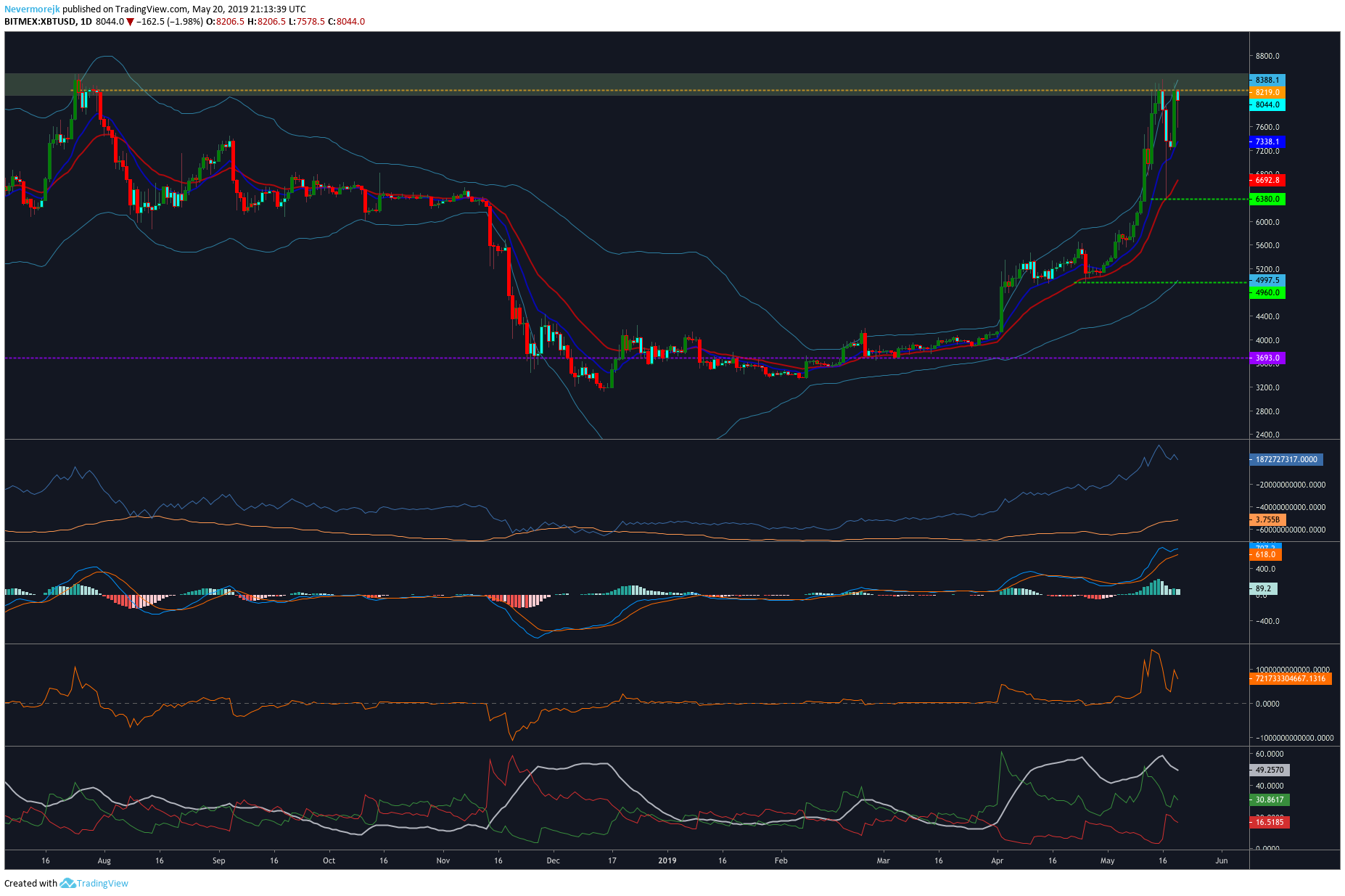This screenshot has height=896, width=1345.
Task: Click the Apr label on the time axis
Action: click(997, 860)
